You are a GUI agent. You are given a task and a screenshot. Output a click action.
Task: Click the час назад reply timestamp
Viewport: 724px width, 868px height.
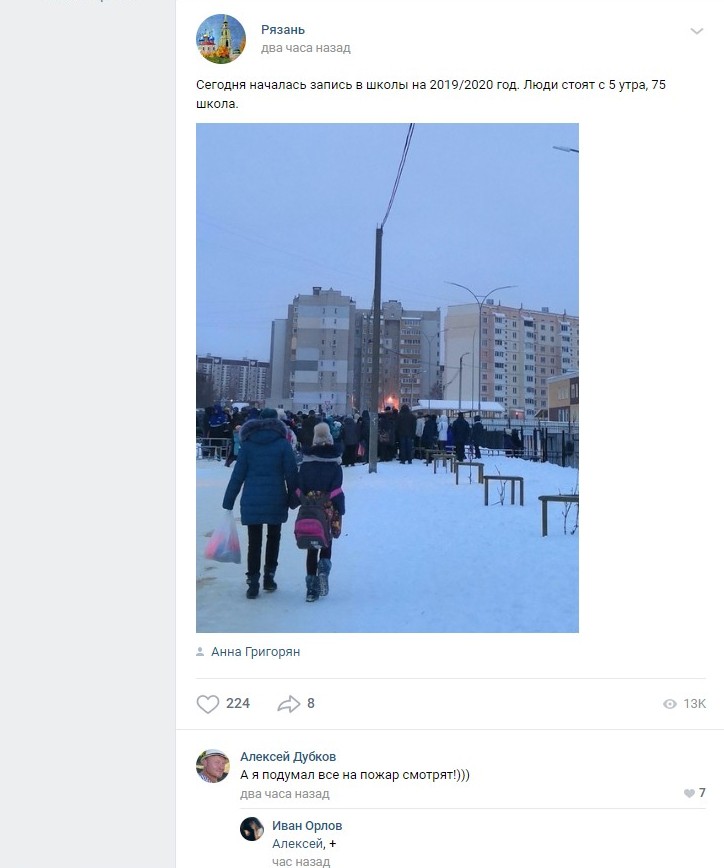coord(301,861)
